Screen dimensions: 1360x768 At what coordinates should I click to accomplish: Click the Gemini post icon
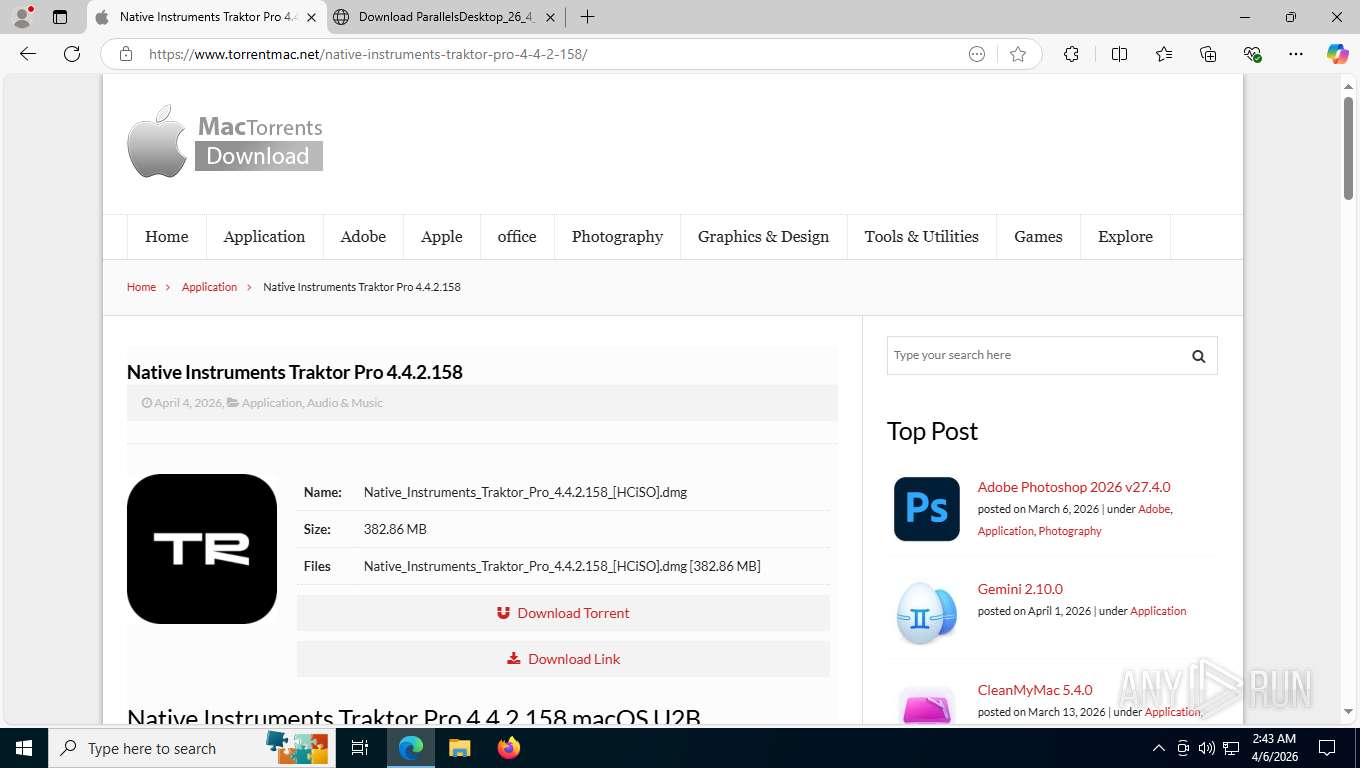coord(927,611)
